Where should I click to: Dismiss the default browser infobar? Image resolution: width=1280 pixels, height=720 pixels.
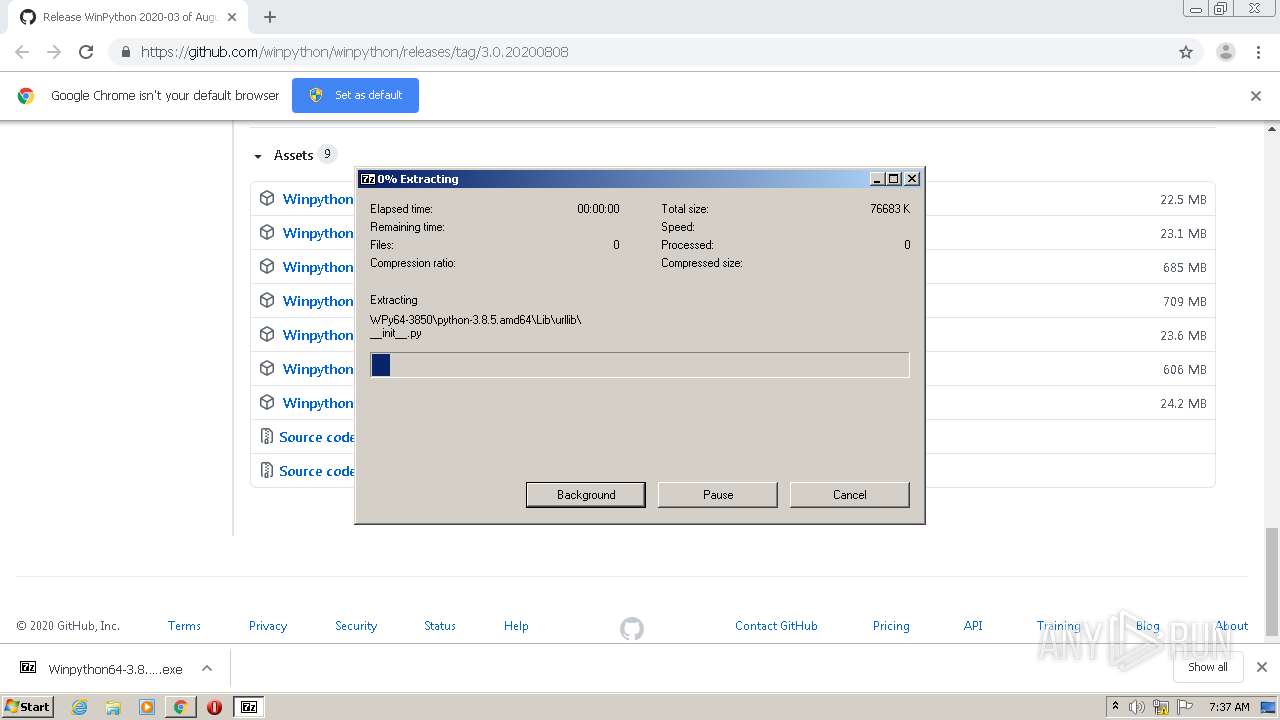tap(1256, 96)
